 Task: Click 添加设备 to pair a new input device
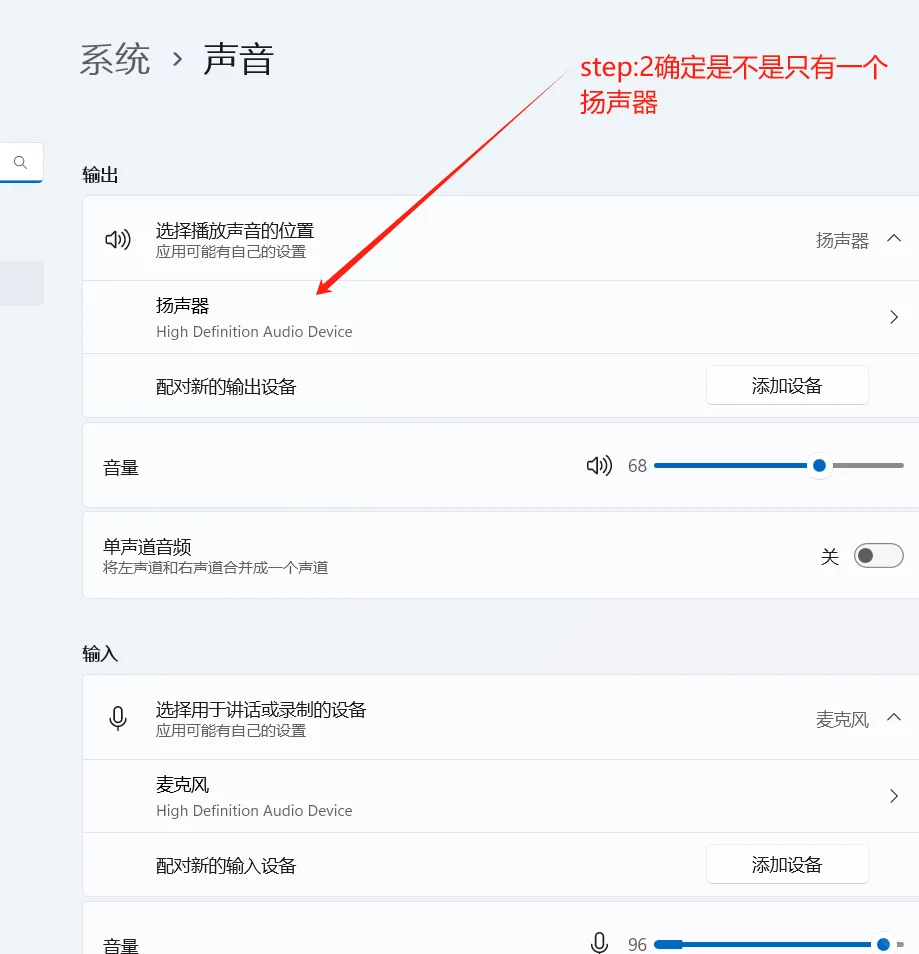[x=786, y=864]
